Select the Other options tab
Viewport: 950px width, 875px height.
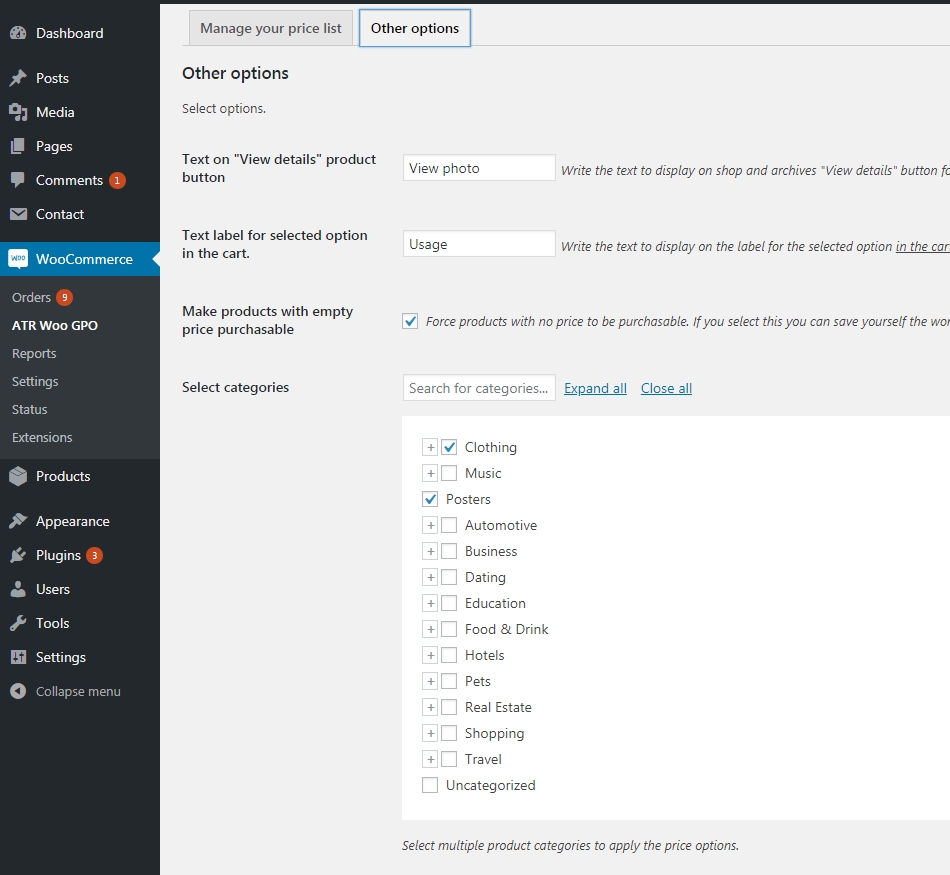coord(415,28)
